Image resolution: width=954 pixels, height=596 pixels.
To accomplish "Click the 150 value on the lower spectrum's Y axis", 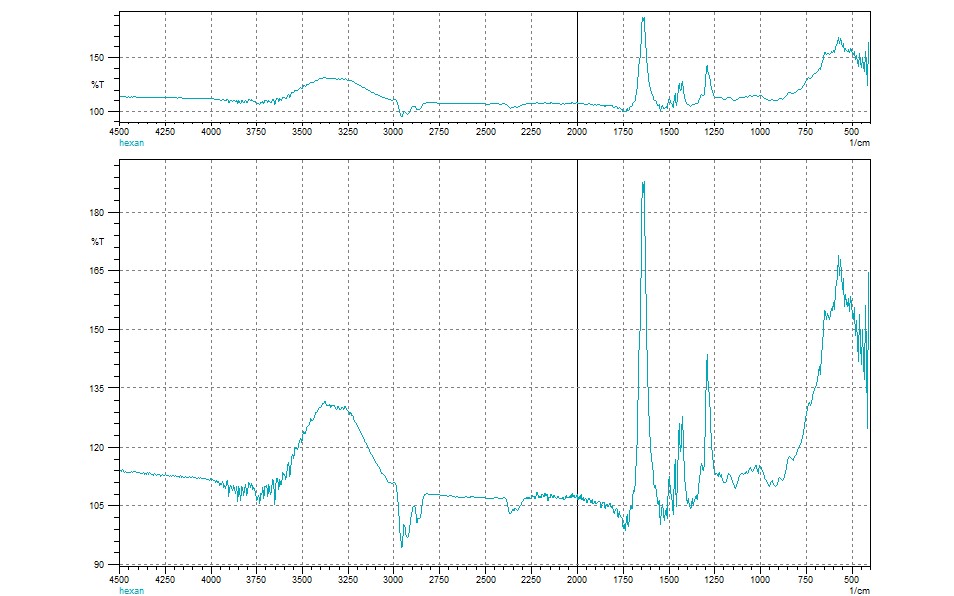I will 97,330.
